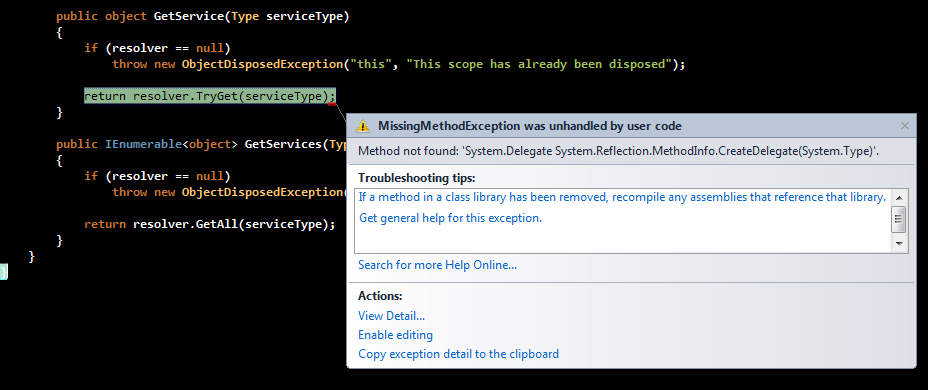928x390 pixels.
Task: Copy exception detail to the clipboard
Action: pos(458,354)
